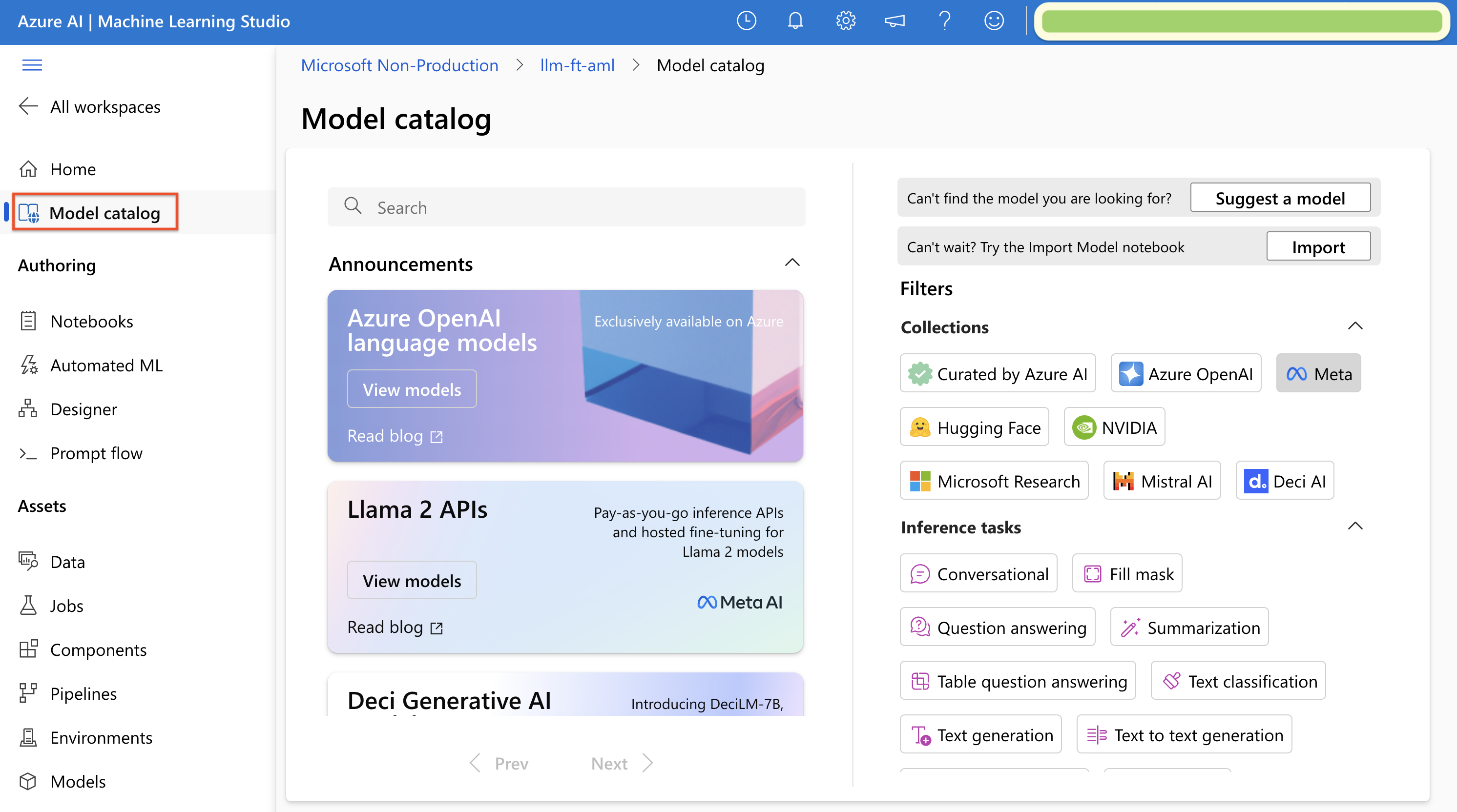
Task: Open Read blog link in Azure OpenAI card
Action: (x=395, y=436)
